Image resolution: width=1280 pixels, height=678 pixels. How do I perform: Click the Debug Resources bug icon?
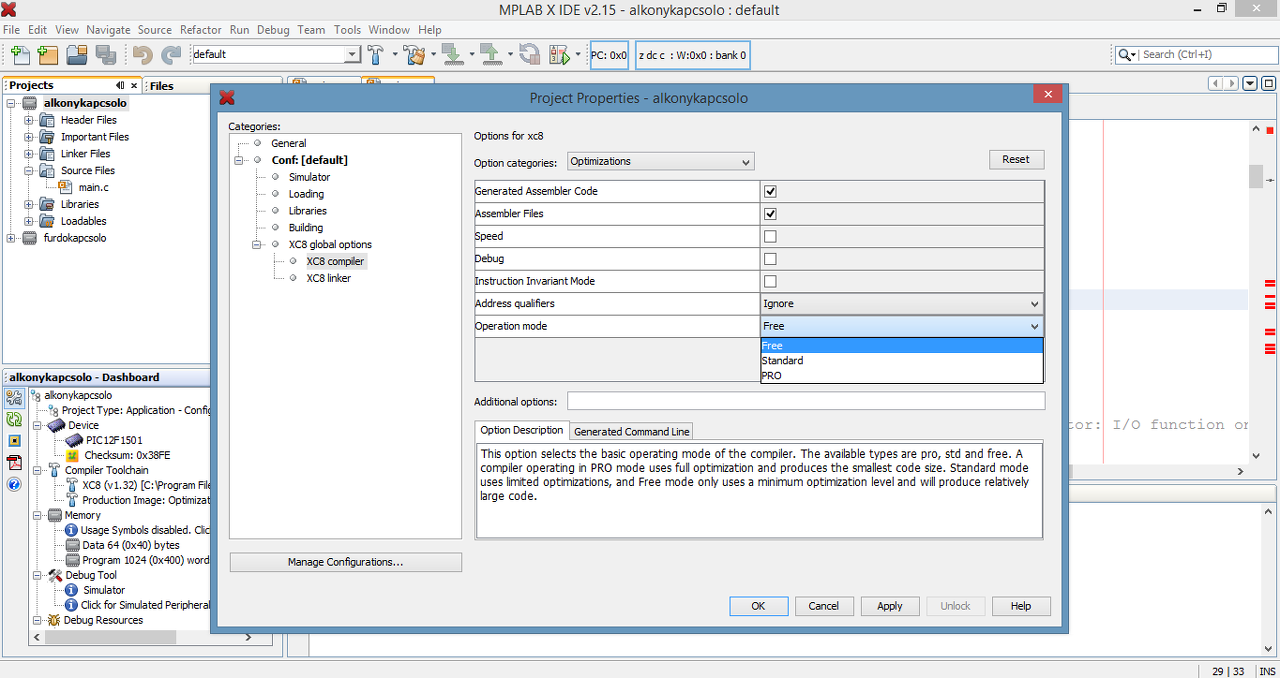tap(54, 620)
